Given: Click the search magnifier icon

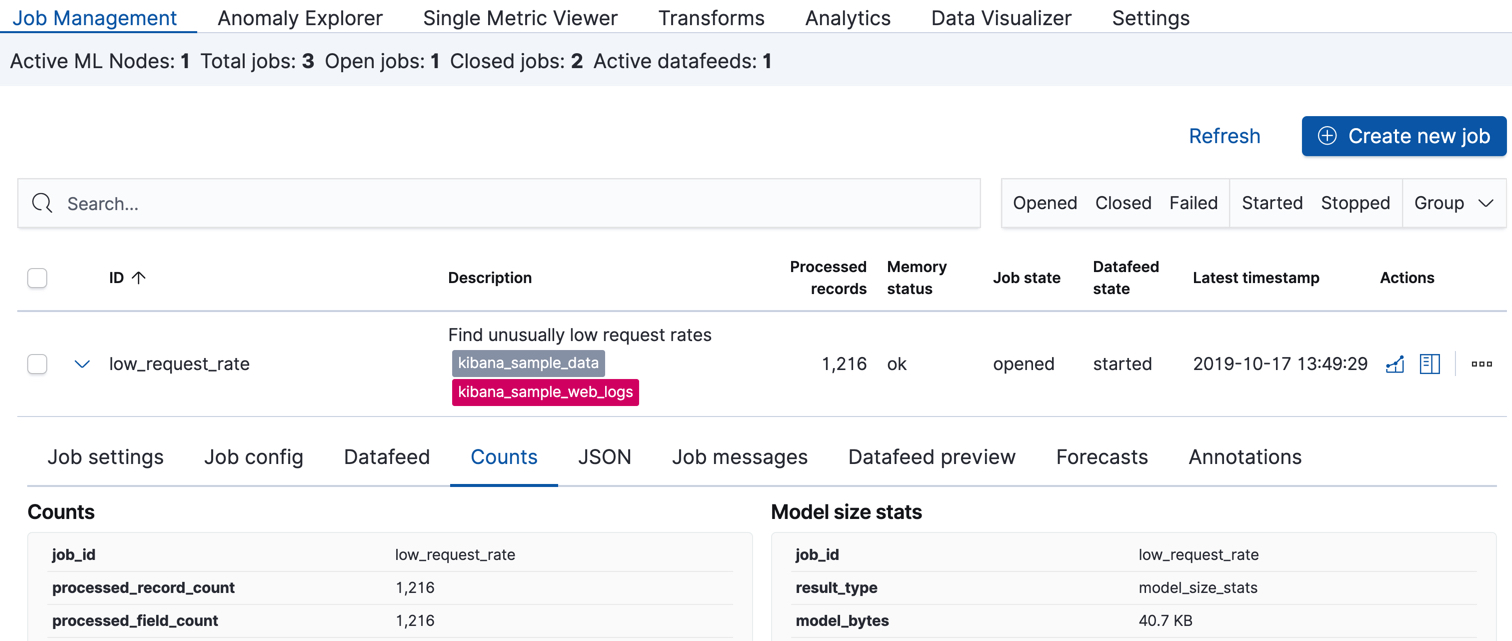Looking at the screenshot, I should tap(42, 204).
